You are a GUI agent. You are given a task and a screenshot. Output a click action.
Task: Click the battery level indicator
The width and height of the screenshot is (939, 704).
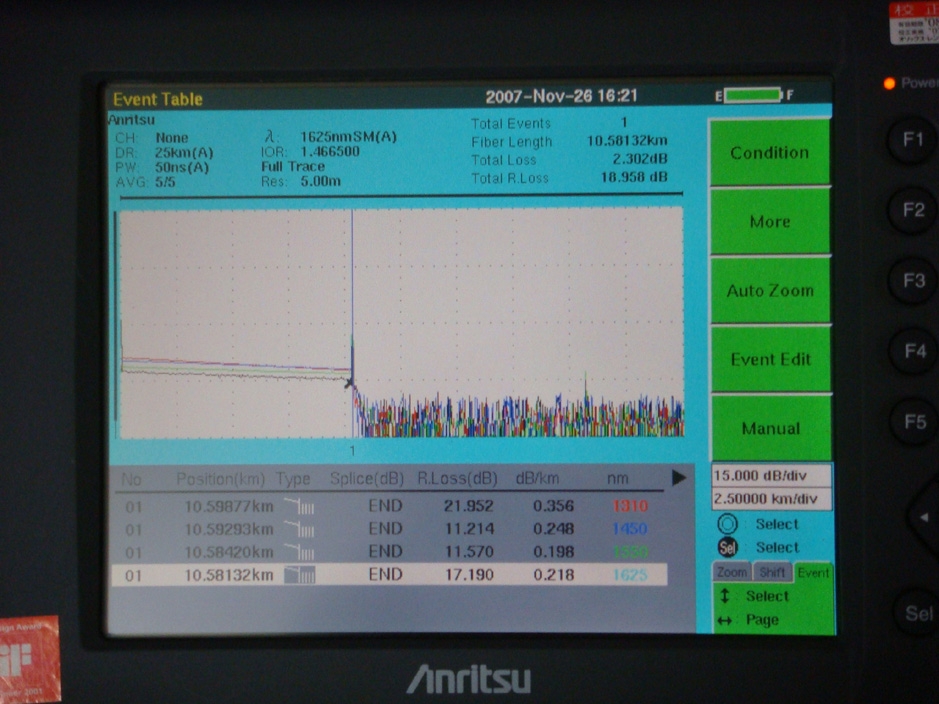click(x=753, y=95)
